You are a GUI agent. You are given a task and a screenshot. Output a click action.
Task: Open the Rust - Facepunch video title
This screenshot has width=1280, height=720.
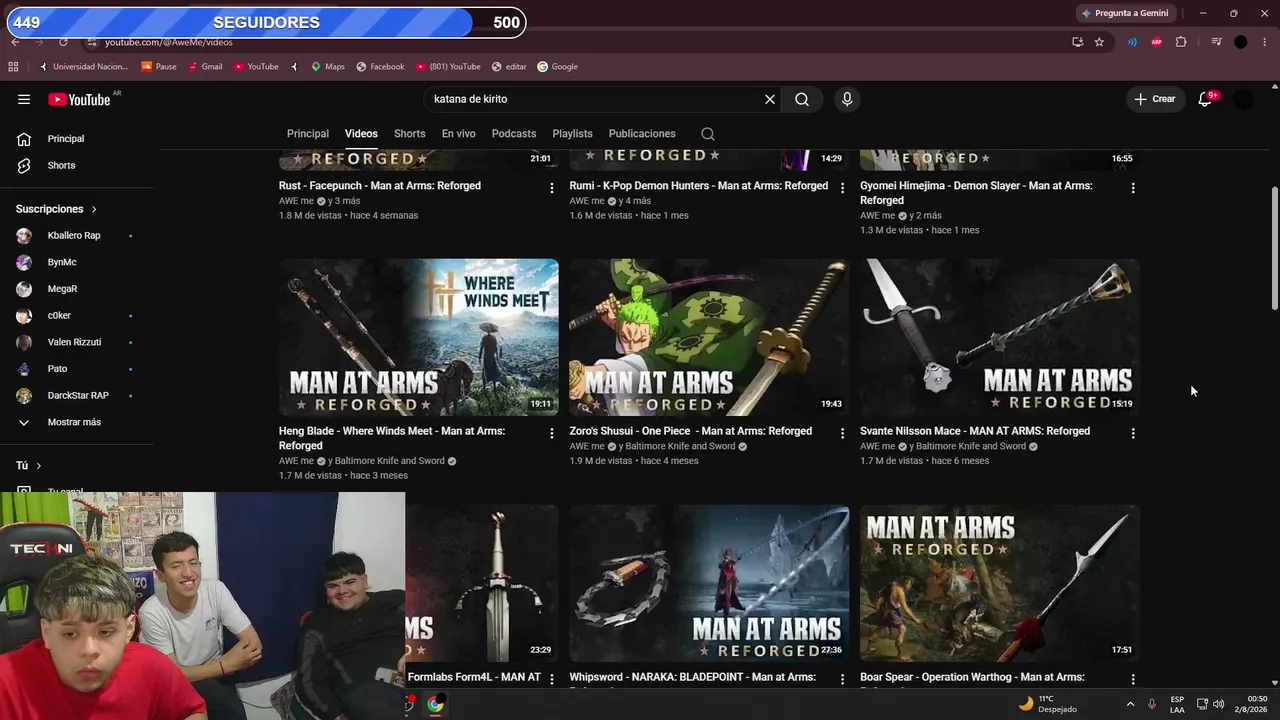coord(380,186)
